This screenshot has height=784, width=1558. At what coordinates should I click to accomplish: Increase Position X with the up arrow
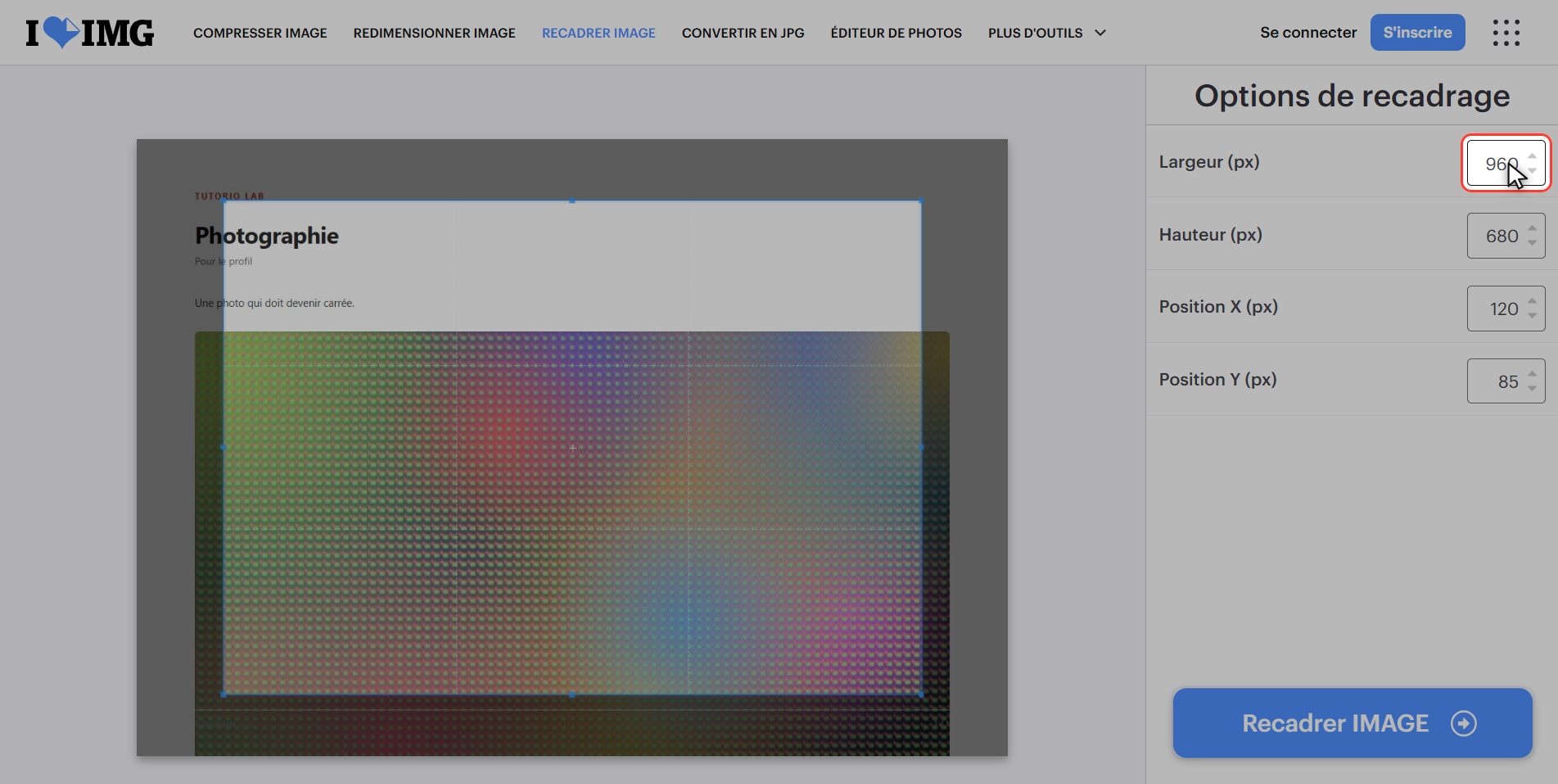click(1532, 301)
